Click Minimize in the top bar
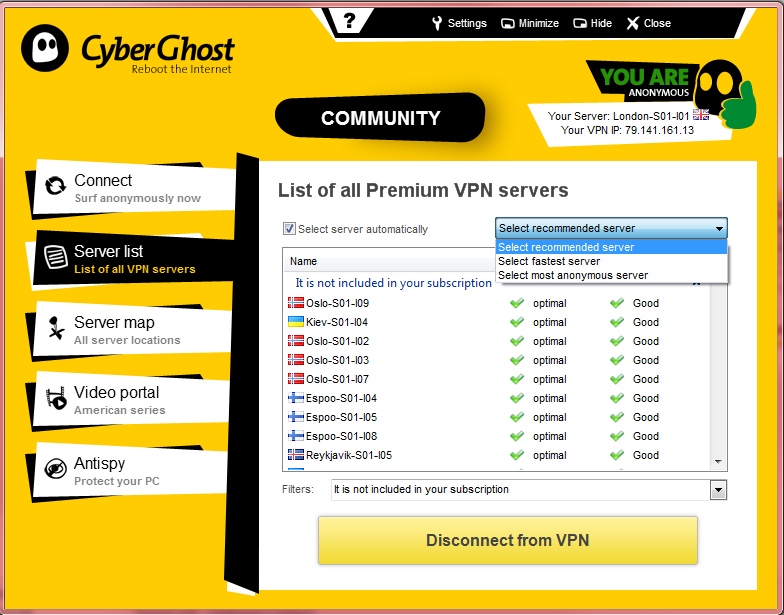The height and width of the screenshot is (615, 784). point(530,23)
